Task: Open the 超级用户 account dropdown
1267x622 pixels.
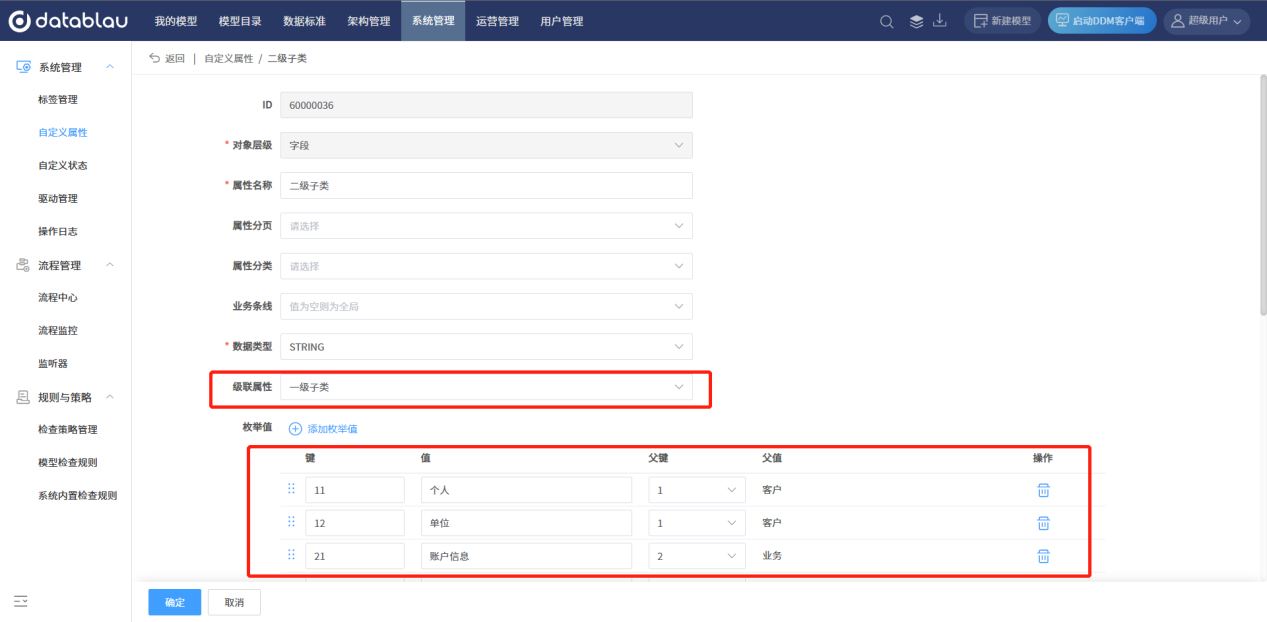Action: click(x=1206, y=21)
